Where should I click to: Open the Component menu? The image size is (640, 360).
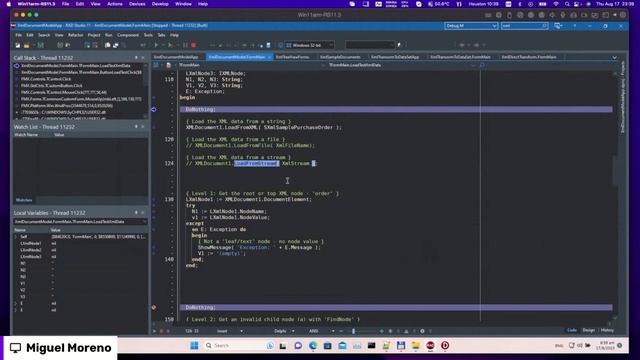coord(128,35)
